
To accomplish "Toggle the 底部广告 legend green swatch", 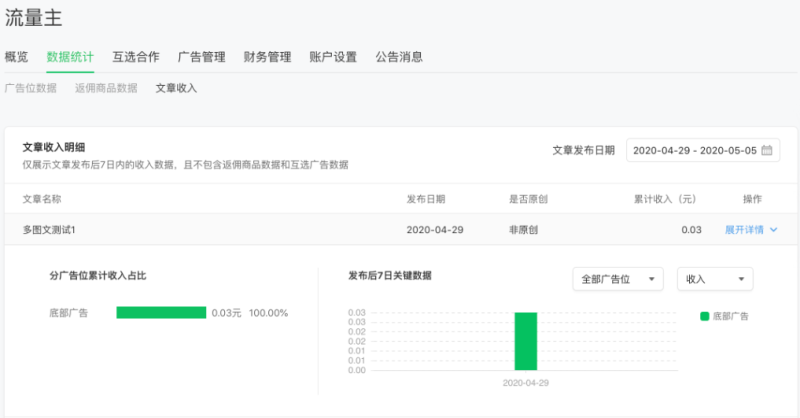I will 705,316.
